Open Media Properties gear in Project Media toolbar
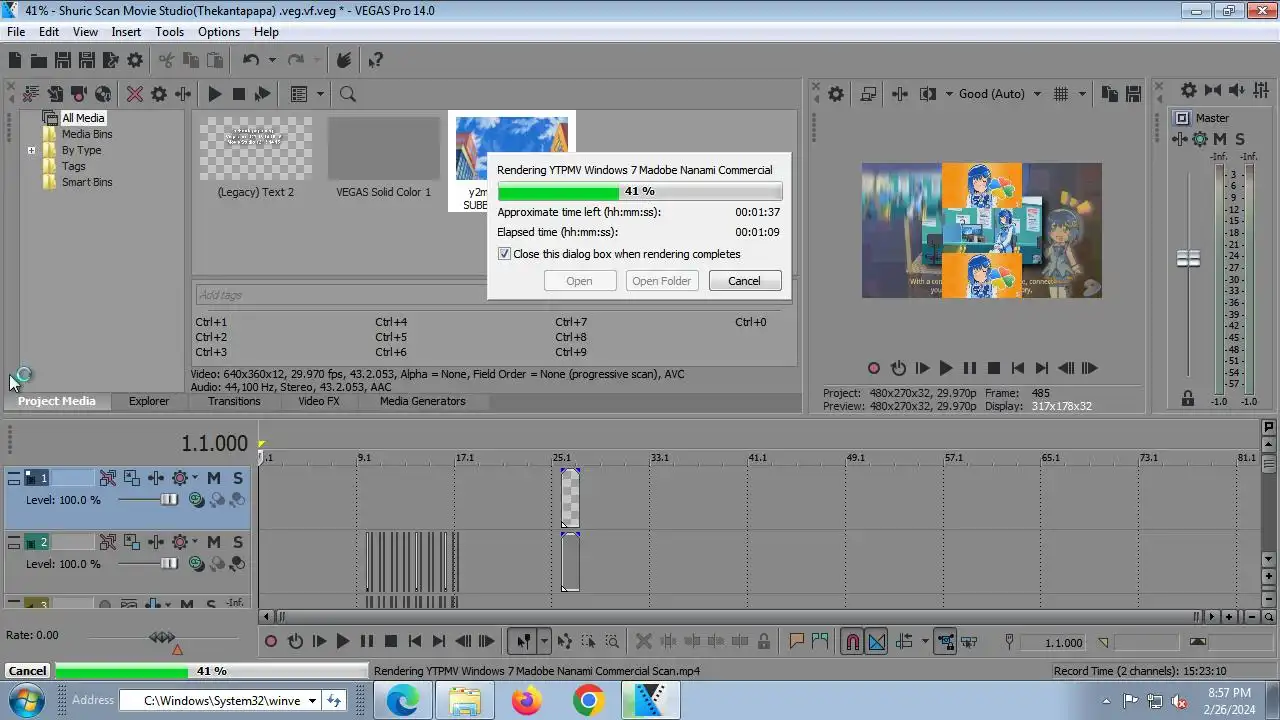1280x720 pixels. 159,94
